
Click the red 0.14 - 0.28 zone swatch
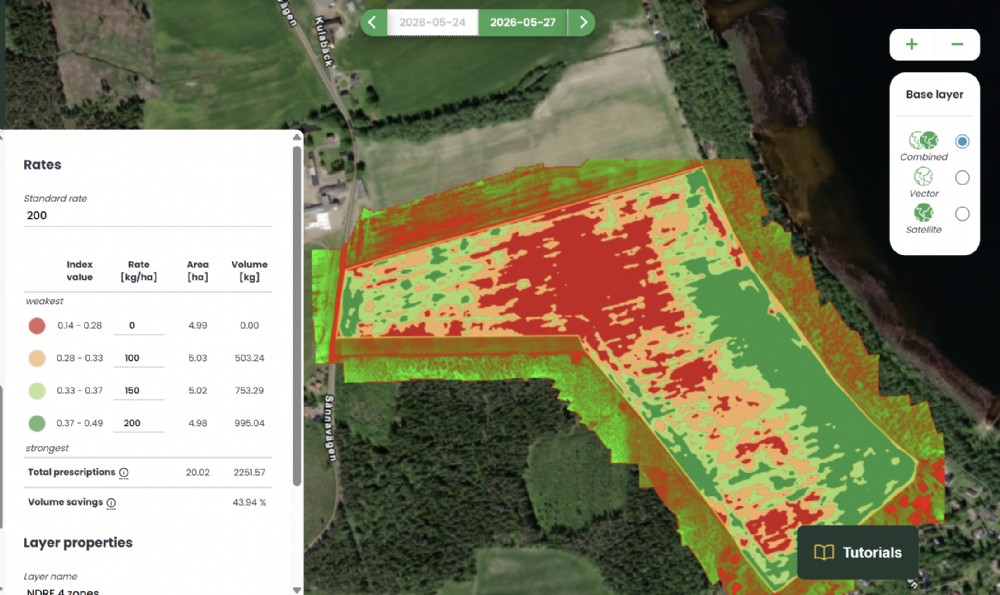click(x=37, y=326)
